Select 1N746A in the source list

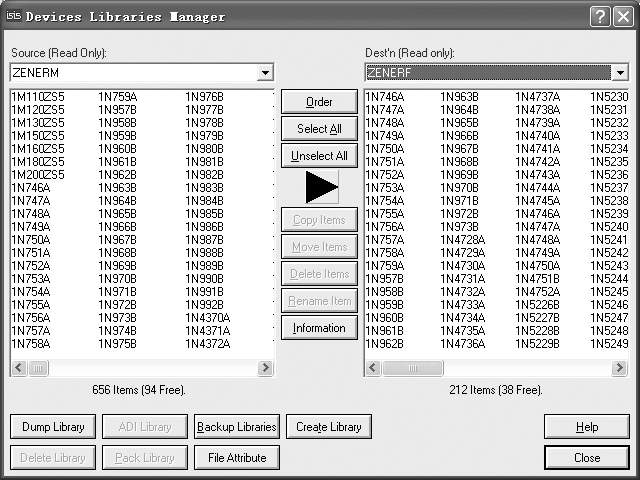pyautogui.click(x=30, y=188)
